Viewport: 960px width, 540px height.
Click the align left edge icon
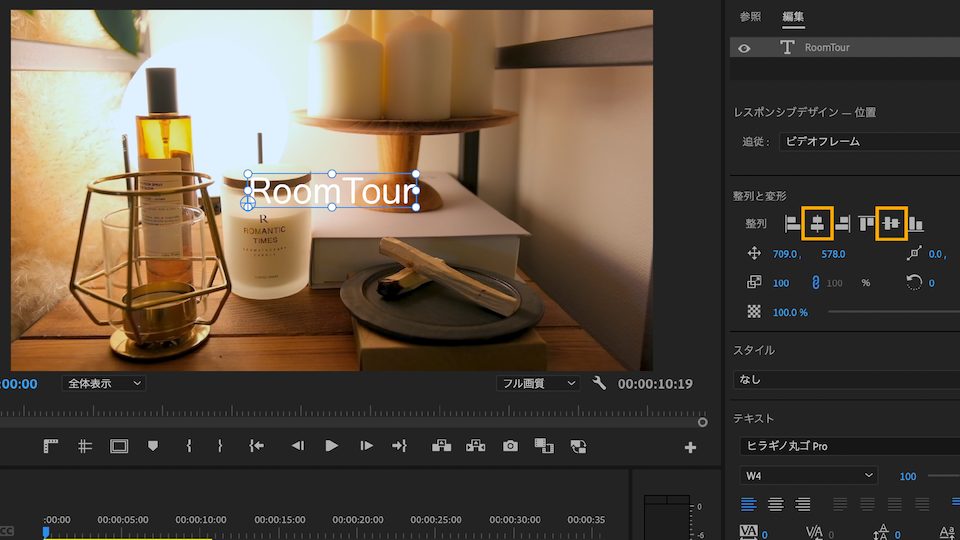click(x=793, y=224)
